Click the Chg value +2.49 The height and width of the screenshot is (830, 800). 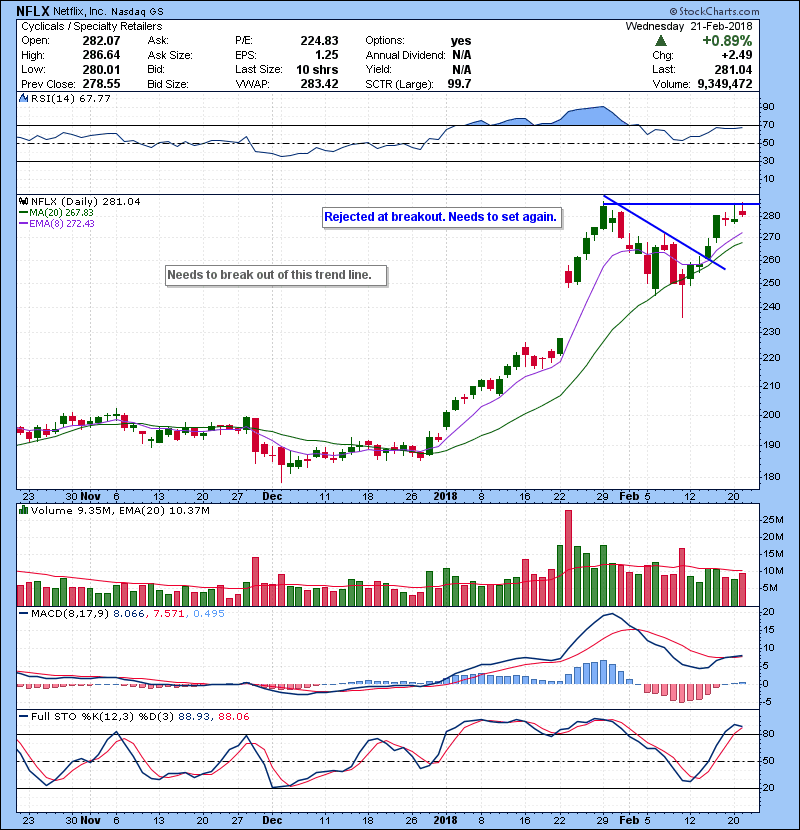736,55
